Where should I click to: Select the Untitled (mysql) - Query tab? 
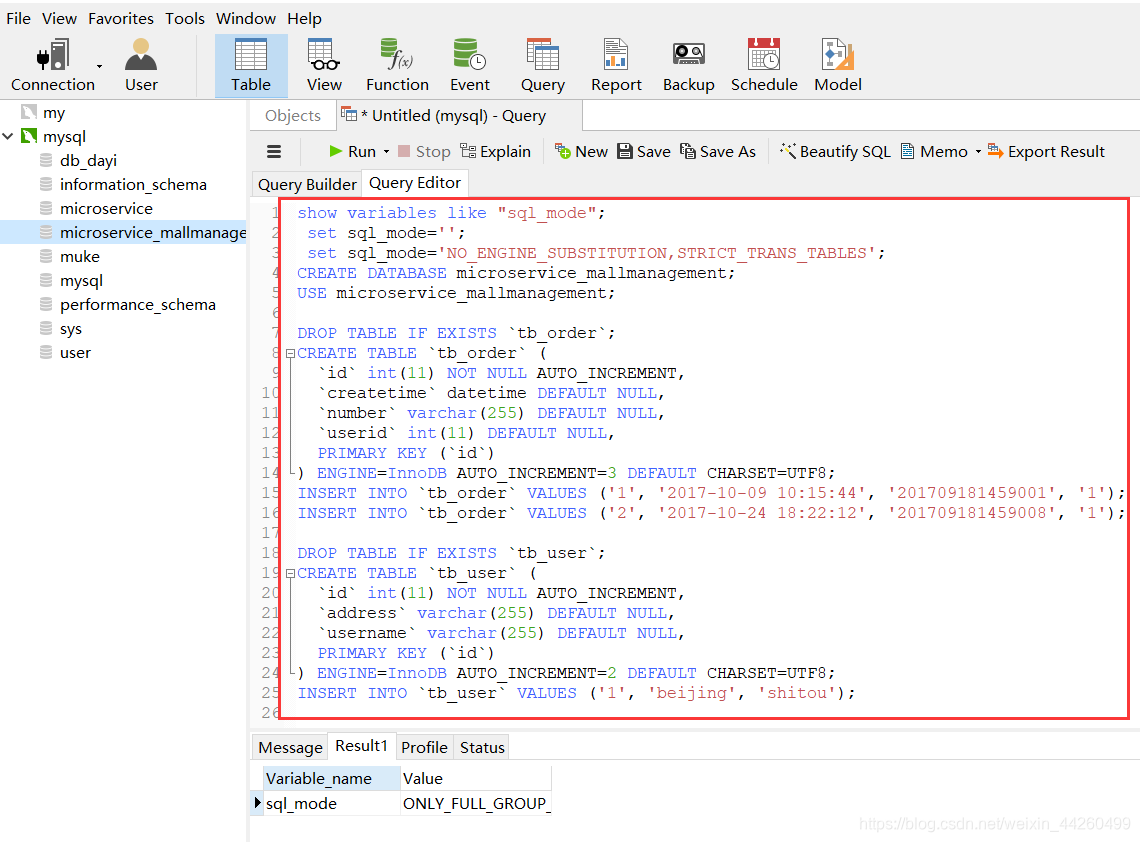(459, 116)
